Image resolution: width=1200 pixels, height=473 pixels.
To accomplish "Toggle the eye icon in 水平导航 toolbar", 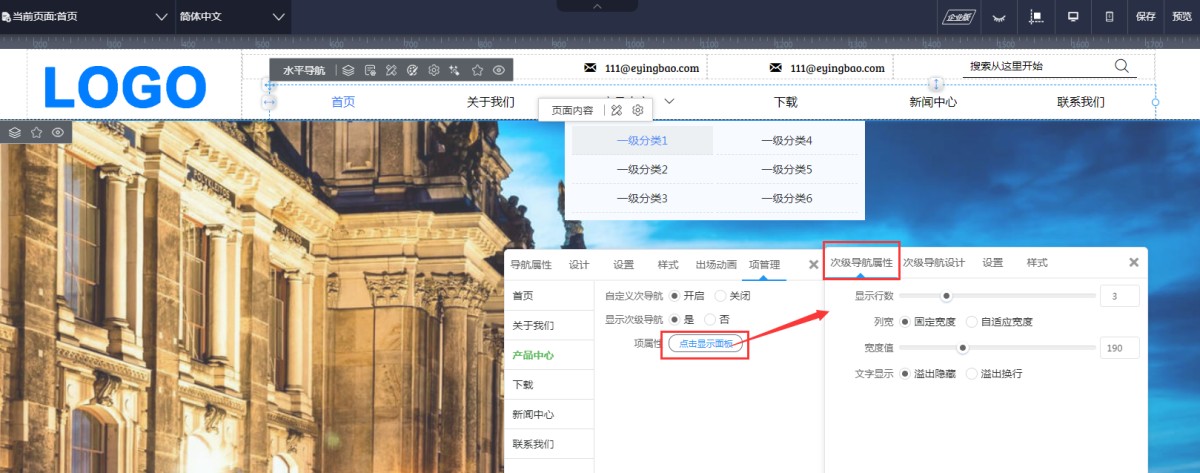I will click(498, 70).
